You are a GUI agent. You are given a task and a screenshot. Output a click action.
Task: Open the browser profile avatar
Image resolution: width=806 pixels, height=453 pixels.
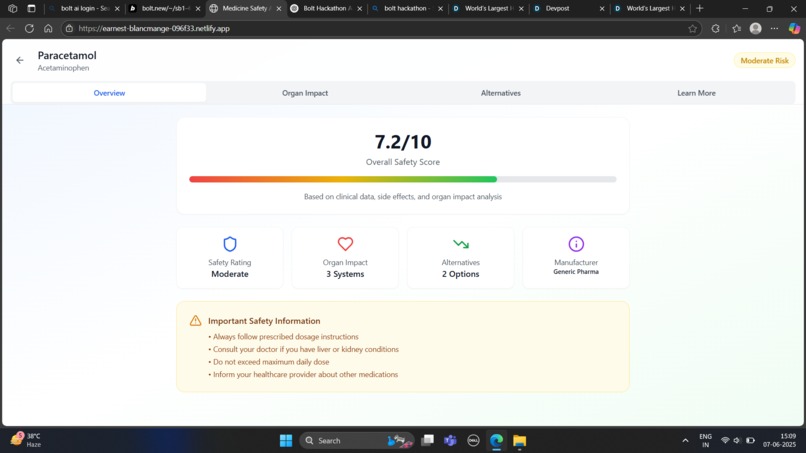(x=755, y=29)
